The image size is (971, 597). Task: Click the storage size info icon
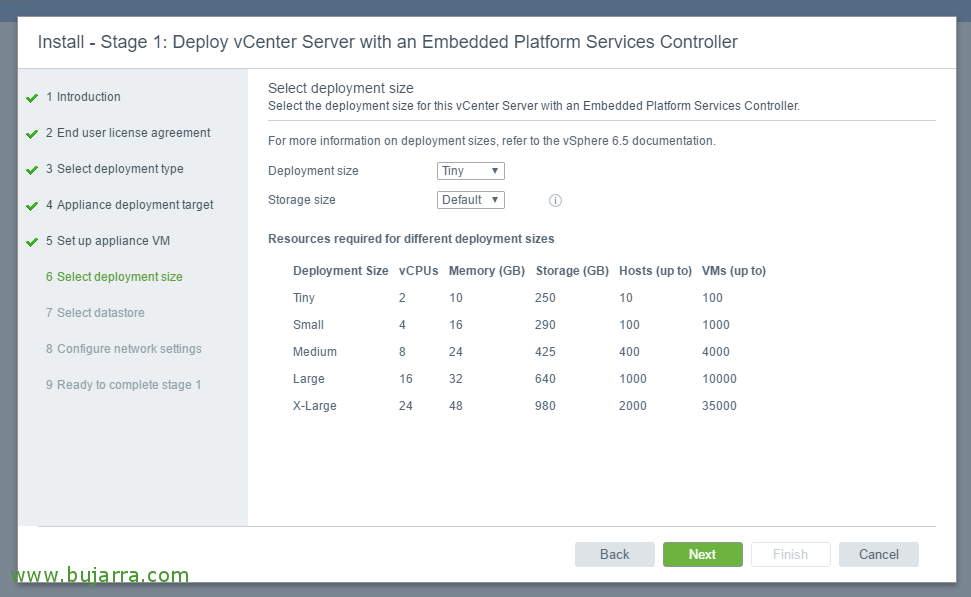click(x=555, y=201)
